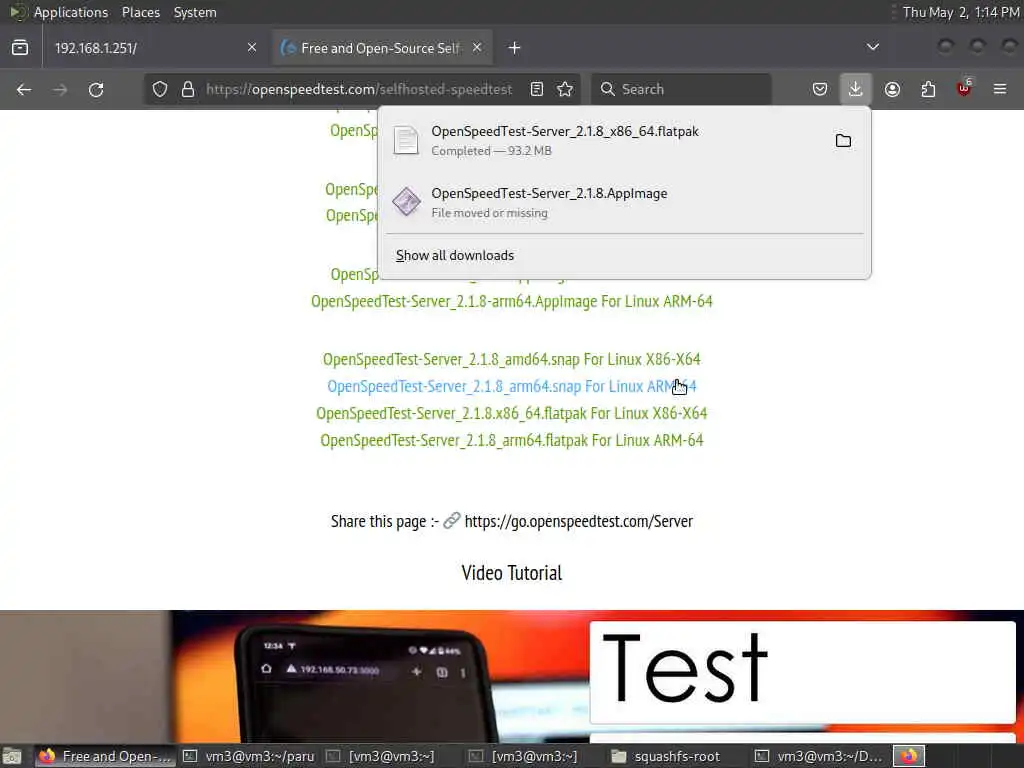This screenshot has height=768, width=1024.
Task: Click the site padlock security icon
Action: (x=188, y=89)
